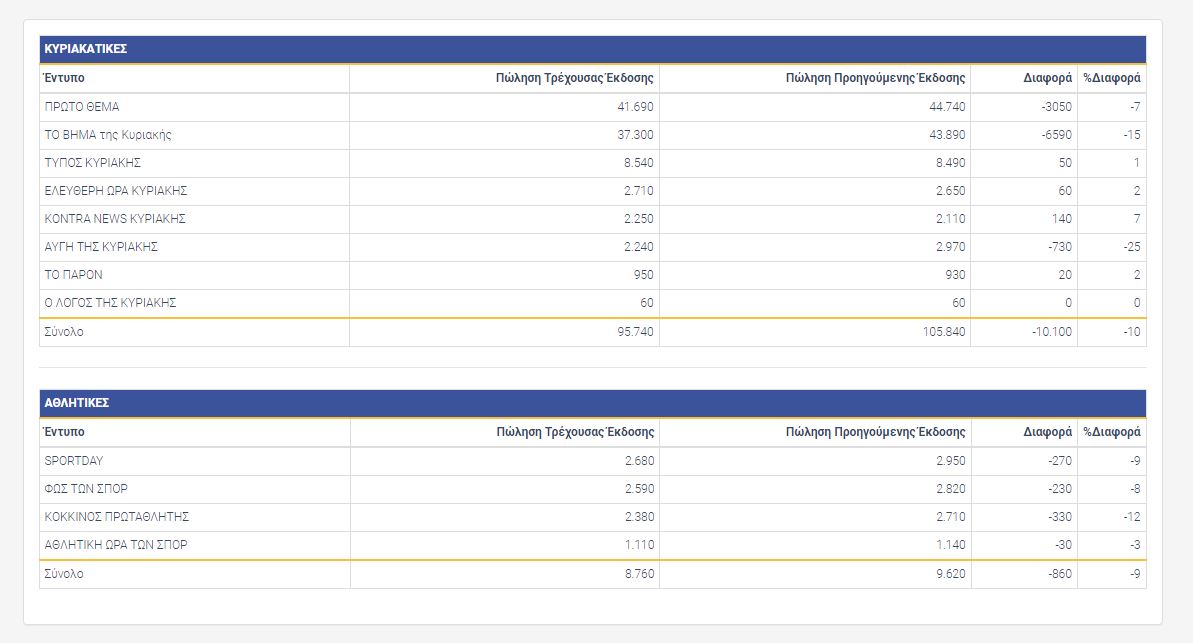Image resolution: width=1193 pixels, height=643 pixels.
Task: Select ΤΥΠΟΣ ΚΥΡΙΑΚΗΣ row name
Action: click(92, 163)
